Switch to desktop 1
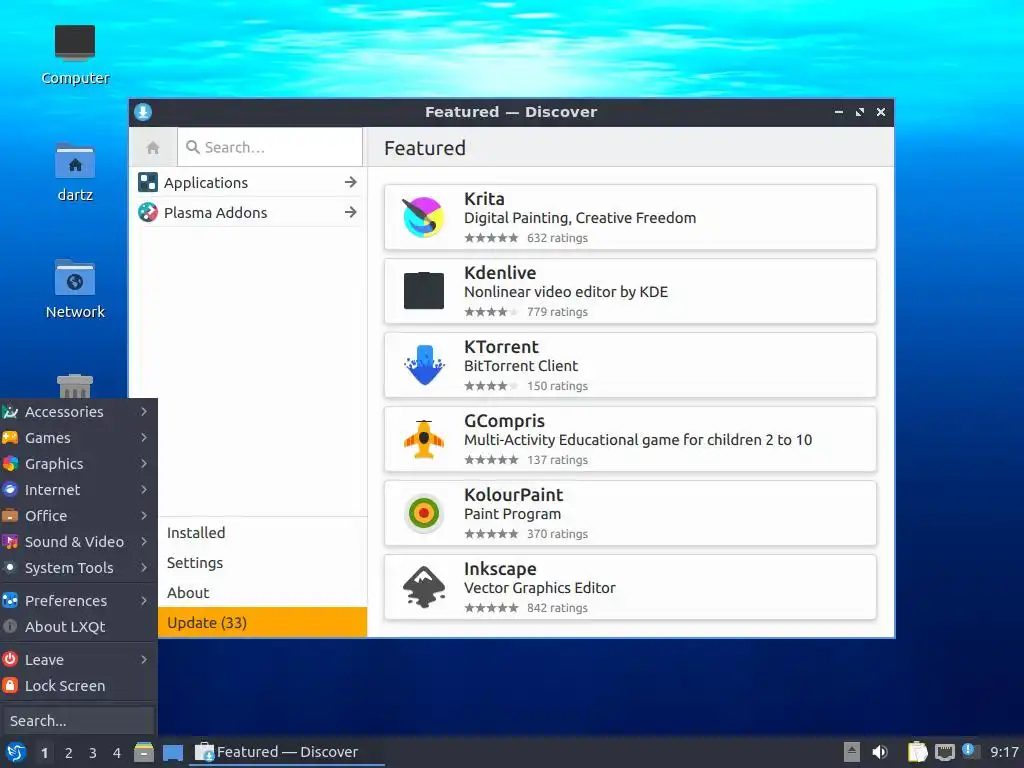The image size is (1024, 768). (x=44, y=753)
